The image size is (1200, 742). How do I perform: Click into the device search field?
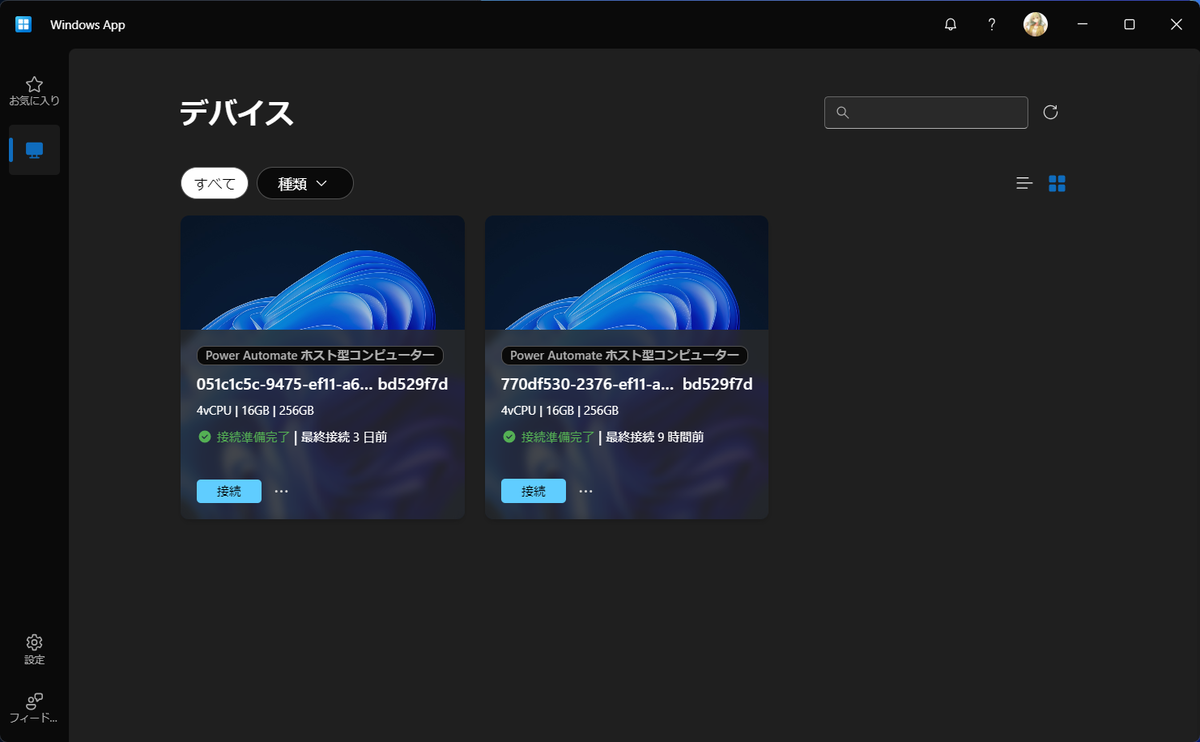pyautogui.click(x=926, y=112)
